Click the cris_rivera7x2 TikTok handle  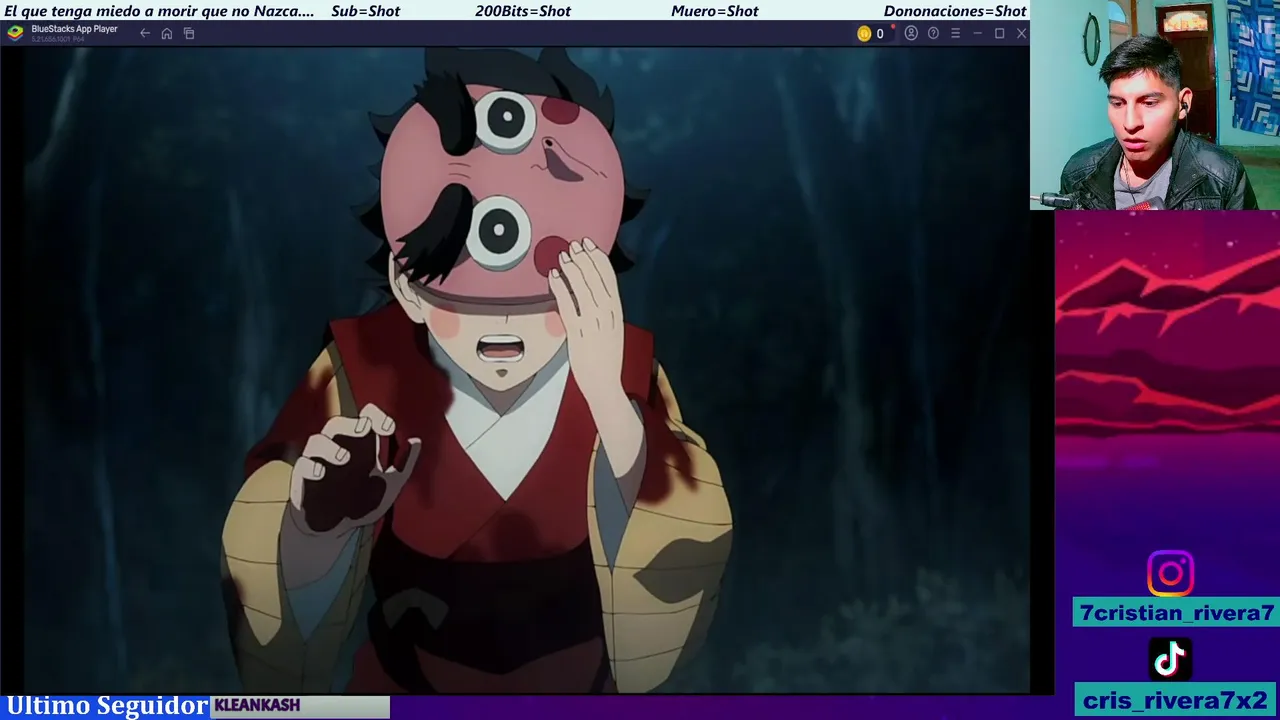1176,700
